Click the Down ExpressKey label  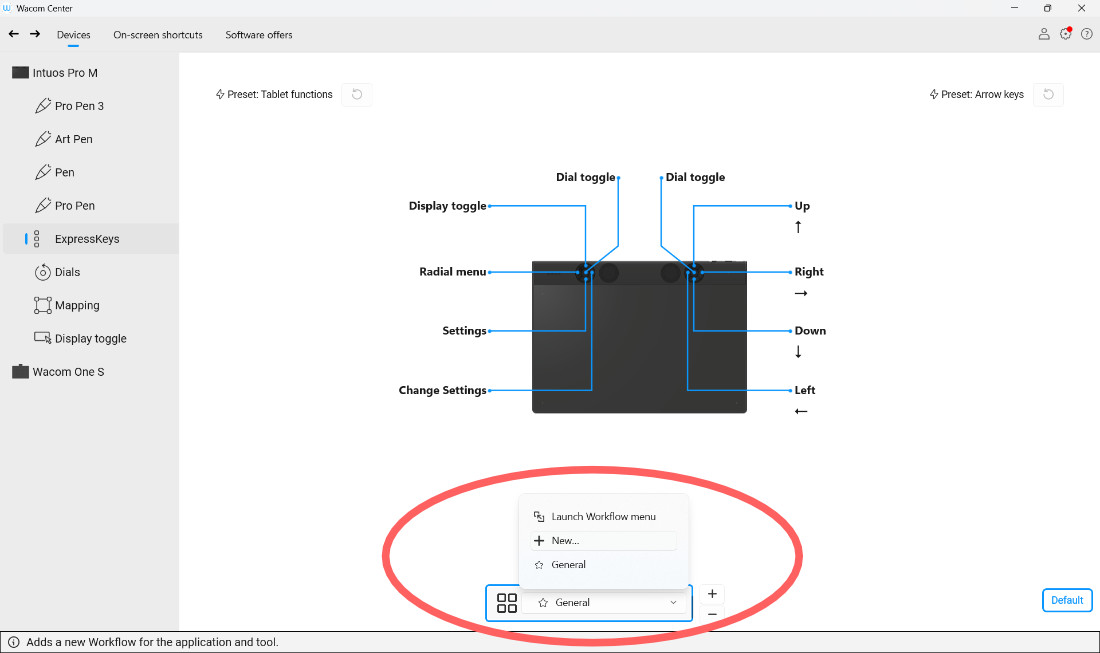pos(810,330)
